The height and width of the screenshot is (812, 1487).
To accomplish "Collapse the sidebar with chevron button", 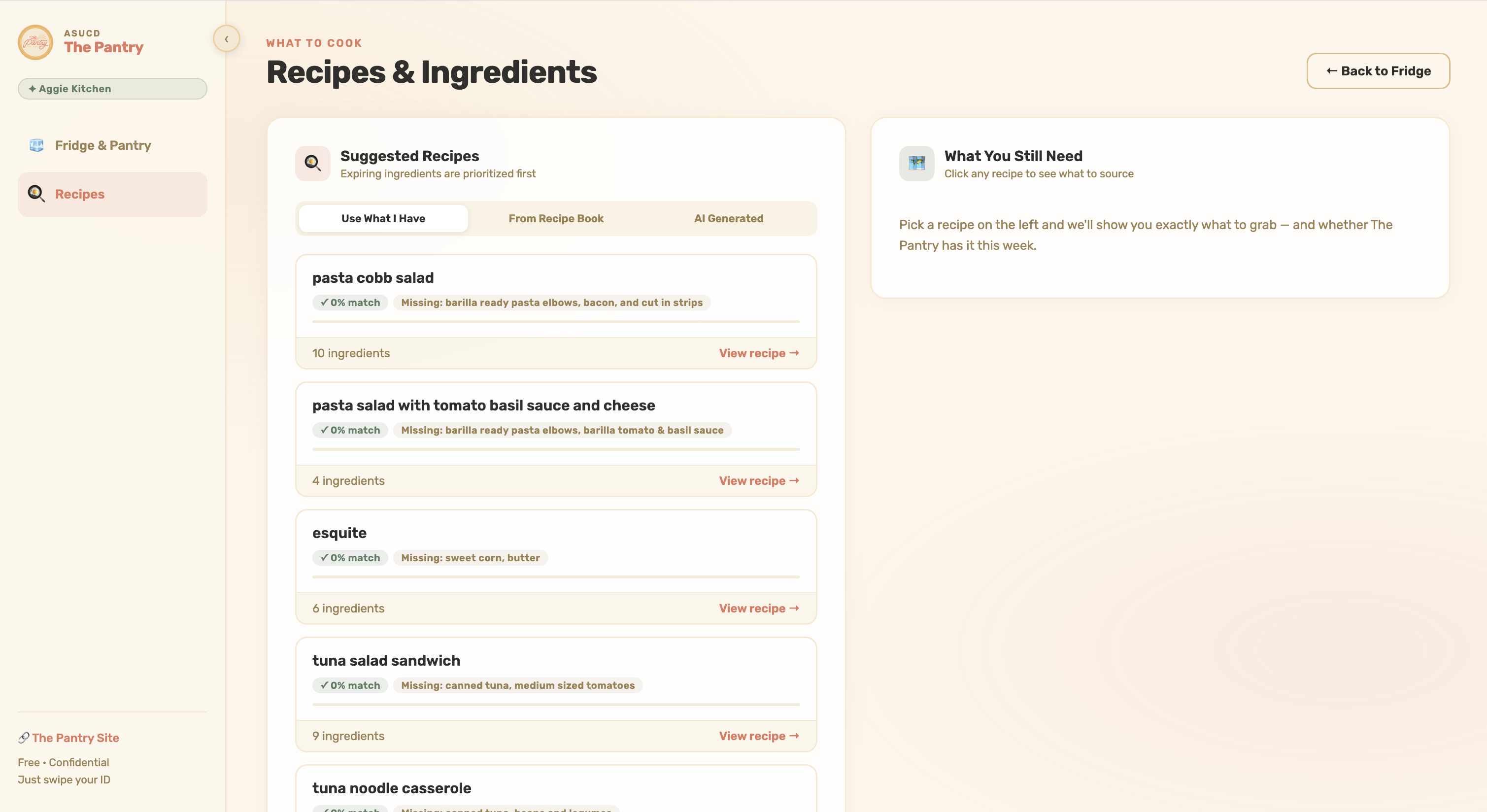I will (226, 38).
